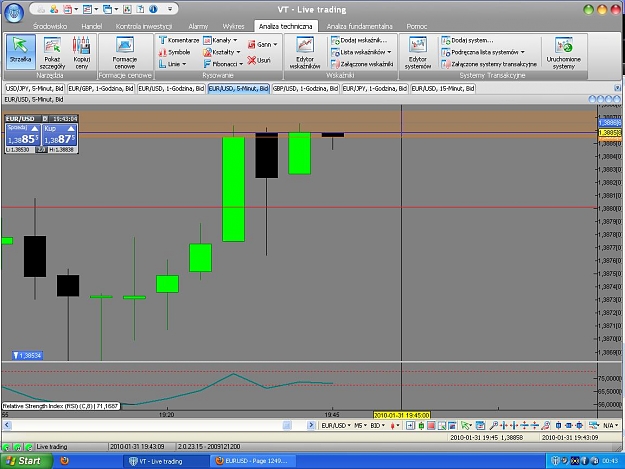The height and width of the screenshot is (469, 625).
Task: Expand Lista wskaźników dropdown
Action: point(361,52)
